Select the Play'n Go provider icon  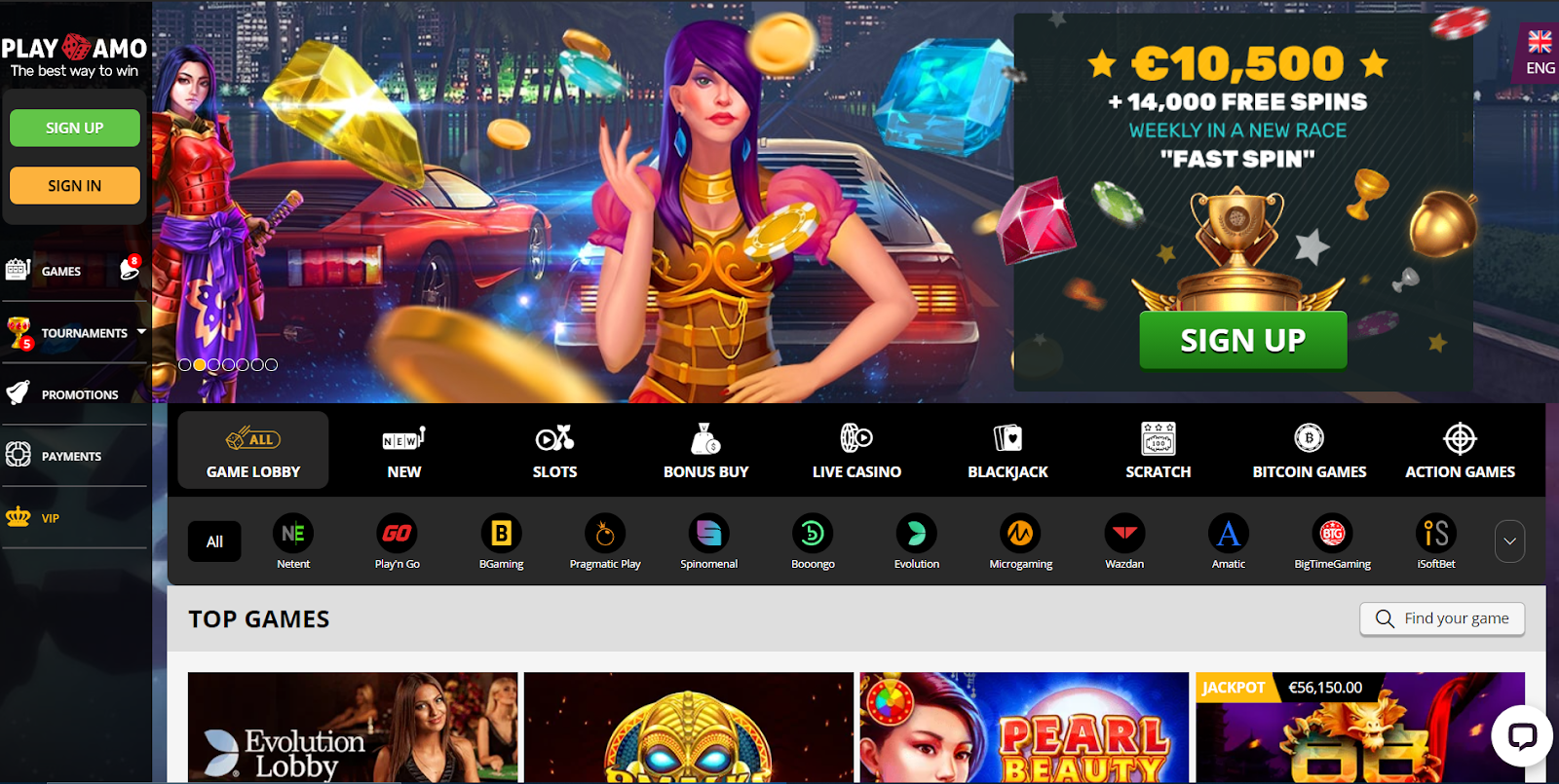tap(397, 533)
